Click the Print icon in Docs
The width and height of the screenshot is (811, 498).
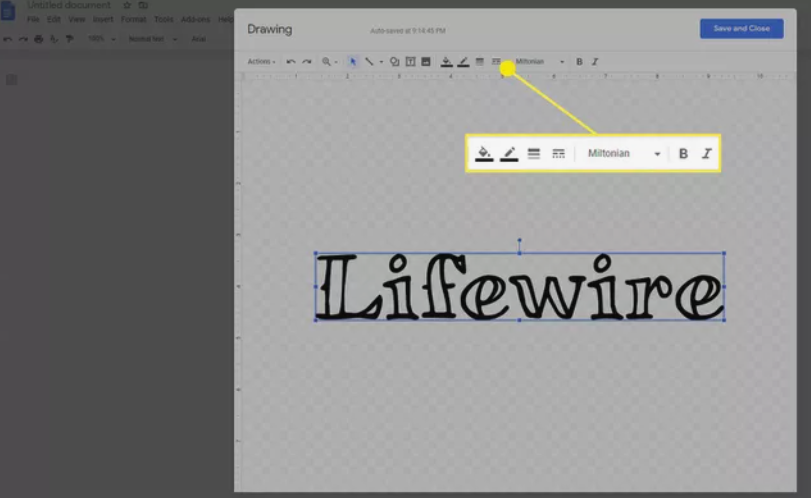coord(39,39)
